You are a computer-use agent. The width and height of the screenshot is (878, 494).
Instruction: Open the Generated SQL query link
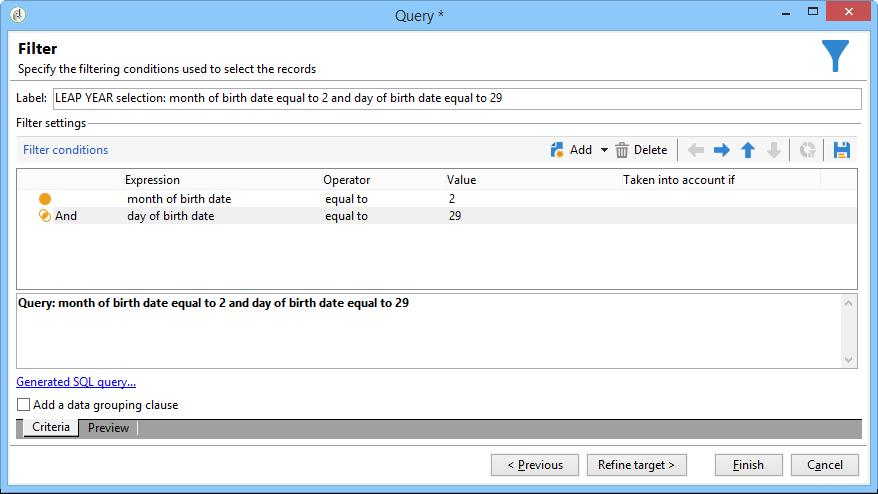tap(76, 382)
